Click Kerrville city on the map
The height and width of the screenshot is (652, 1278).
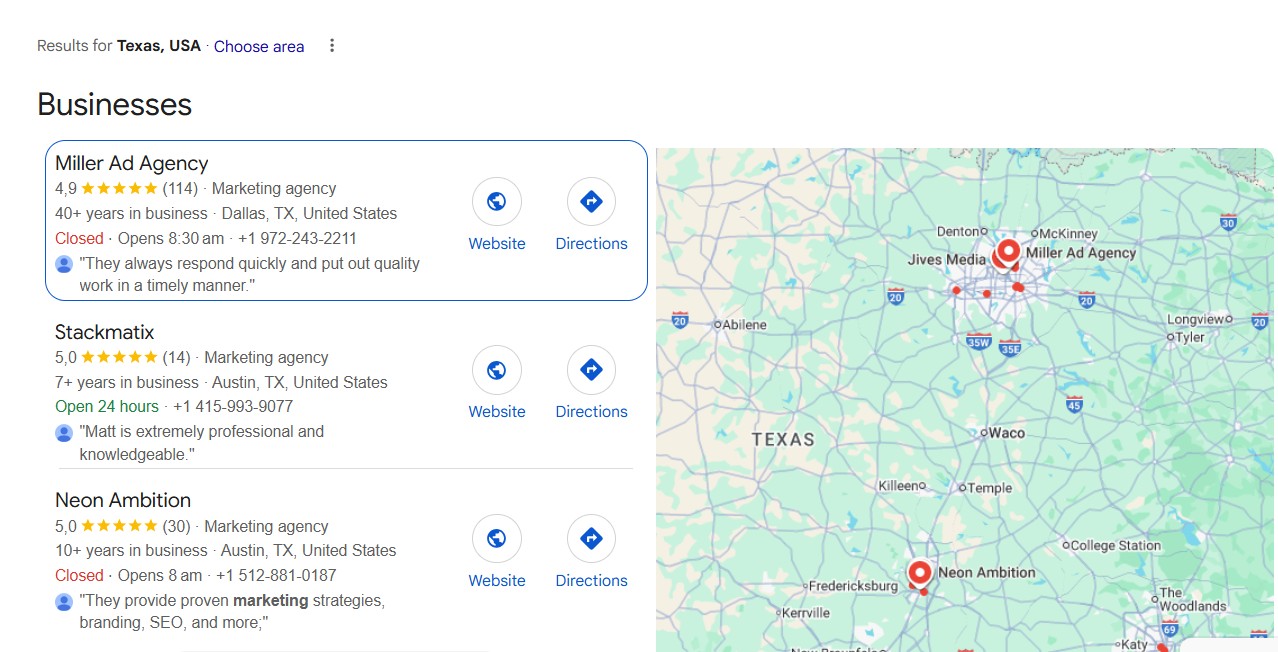(x=802, y=612)
